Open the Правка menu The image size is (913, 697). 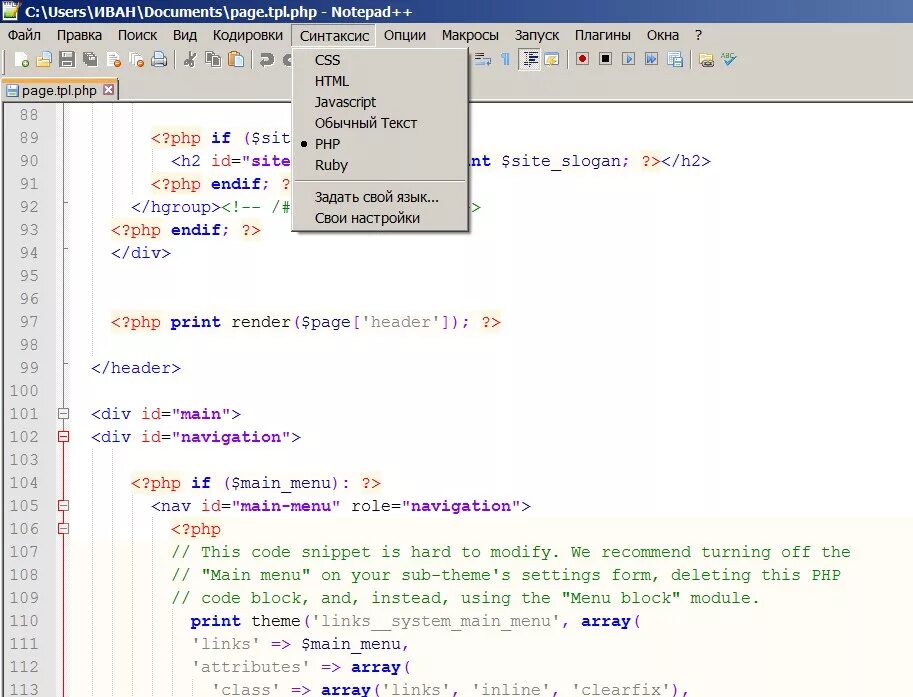79,36
